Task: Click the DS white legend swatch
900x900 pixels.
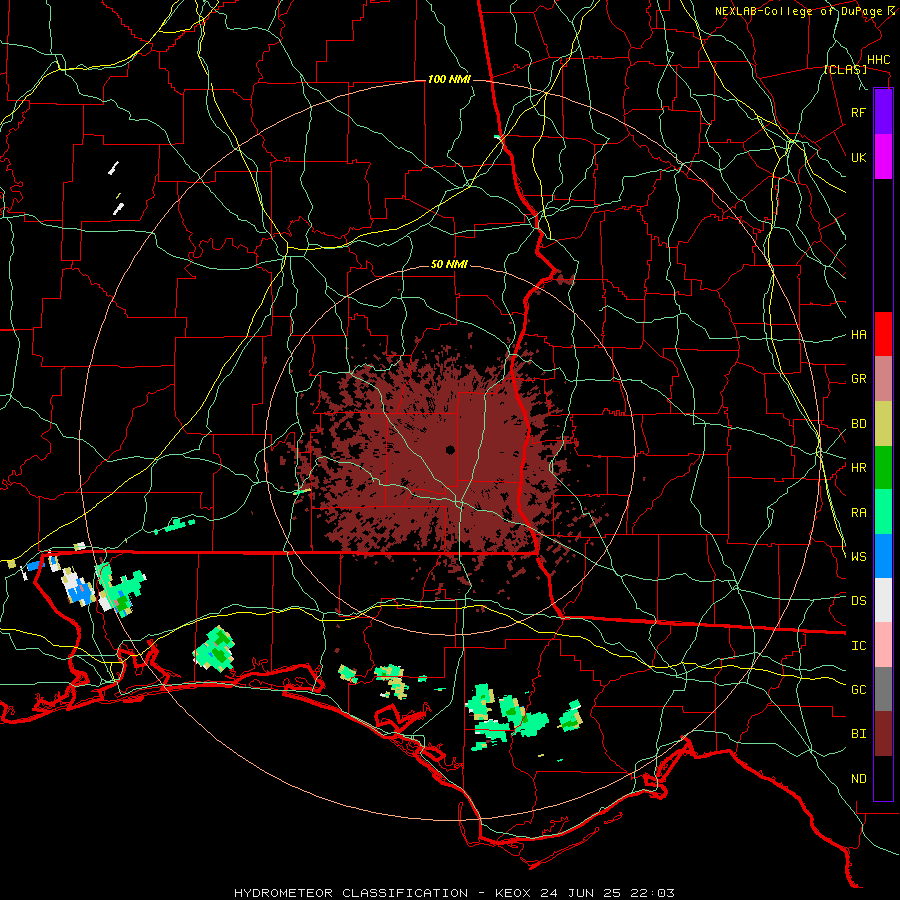Action: (883, 600)
